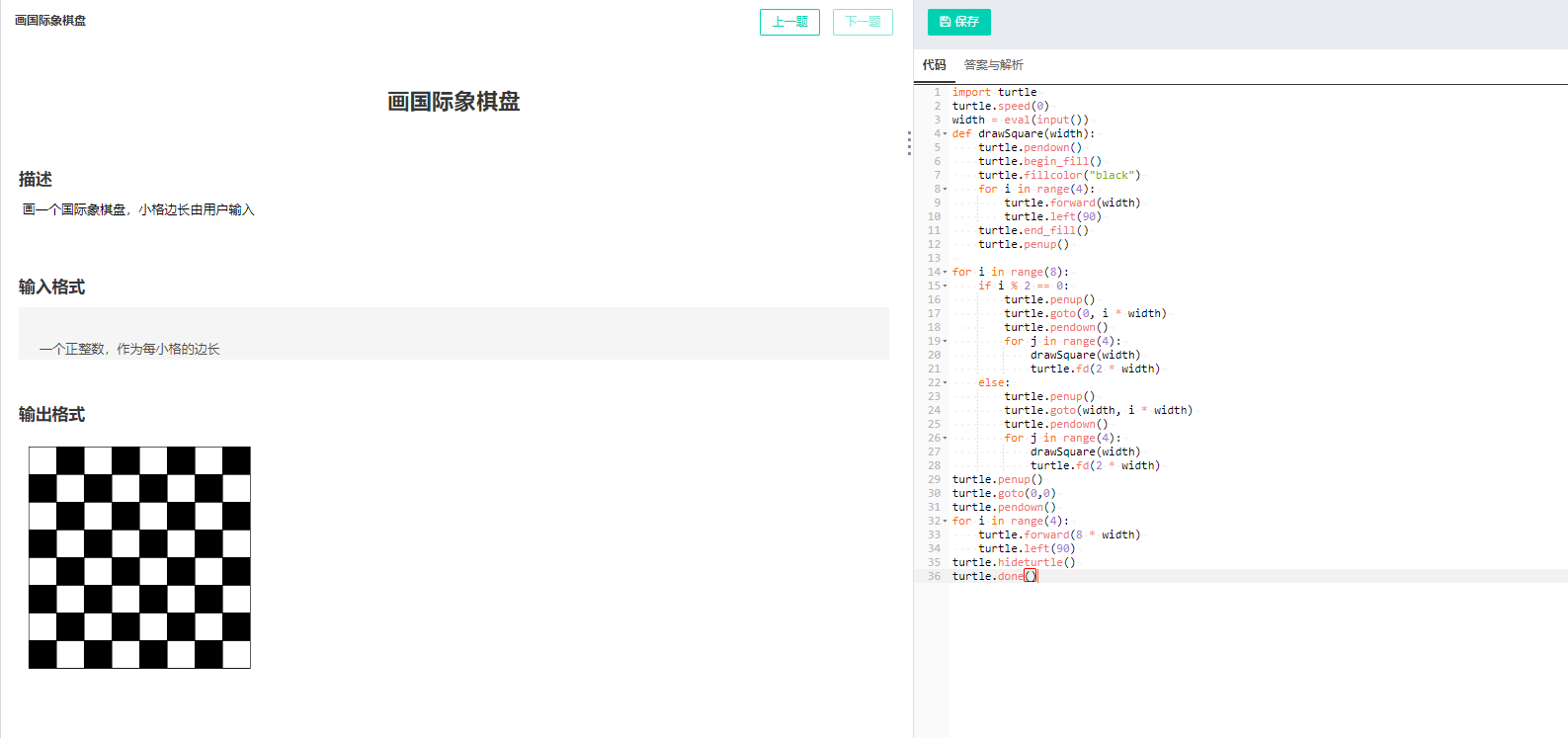
Task: Collapse the for-loop fold arrow at line 14
Action: click(x=945, y=273)
